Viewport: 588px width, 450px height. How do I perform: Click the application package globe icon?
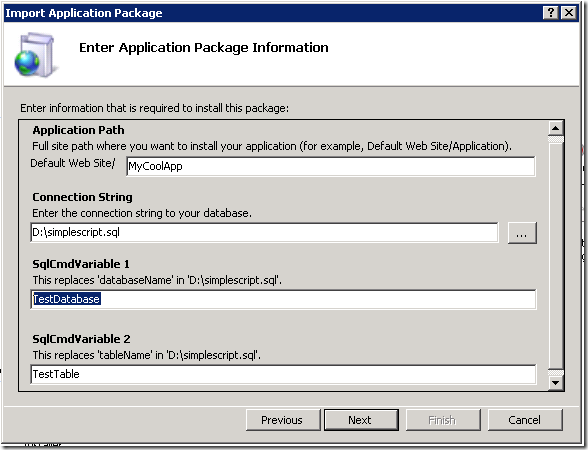36,55
